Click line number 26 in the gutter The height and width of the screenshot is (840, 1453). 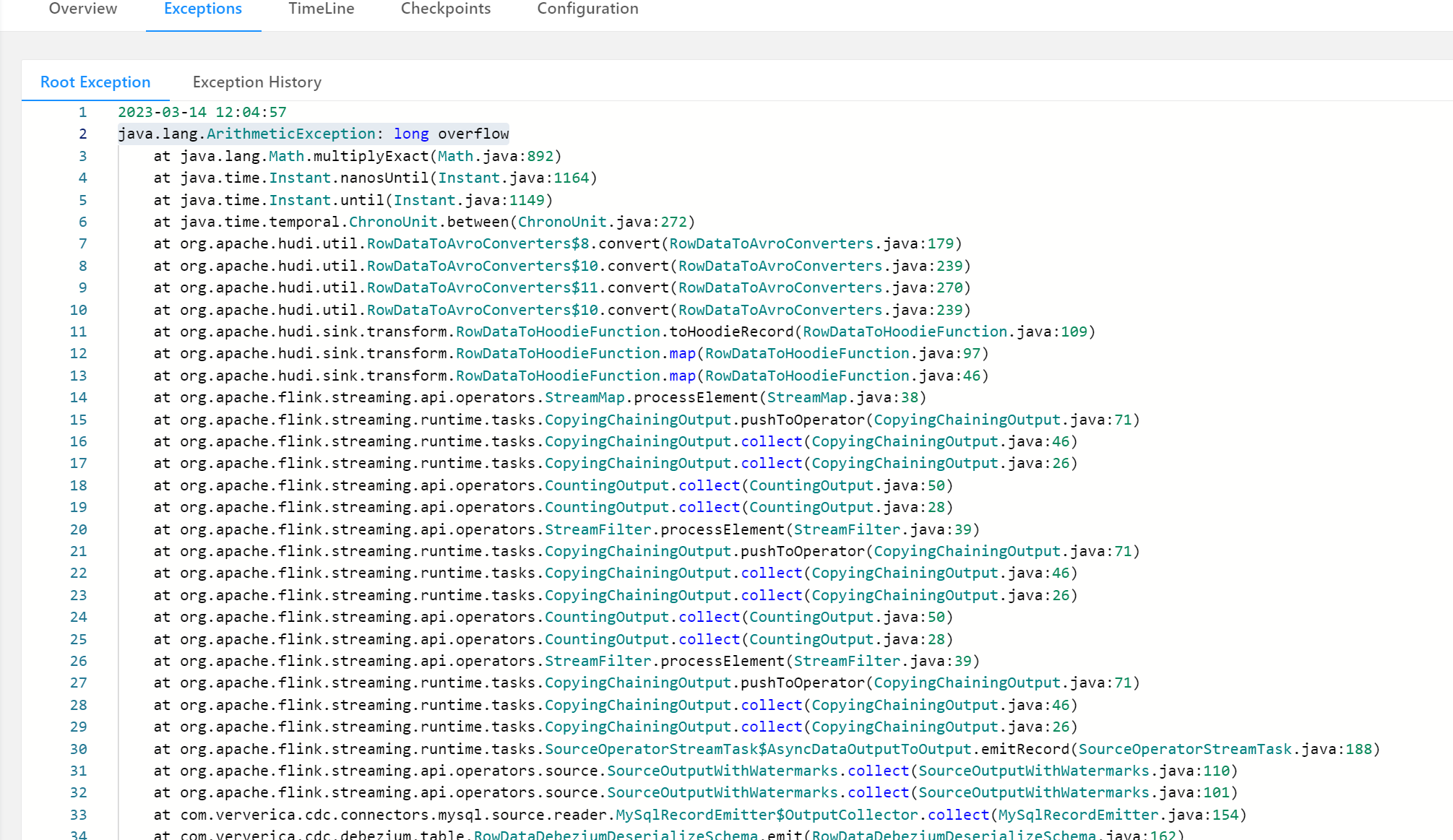point(78,662)
